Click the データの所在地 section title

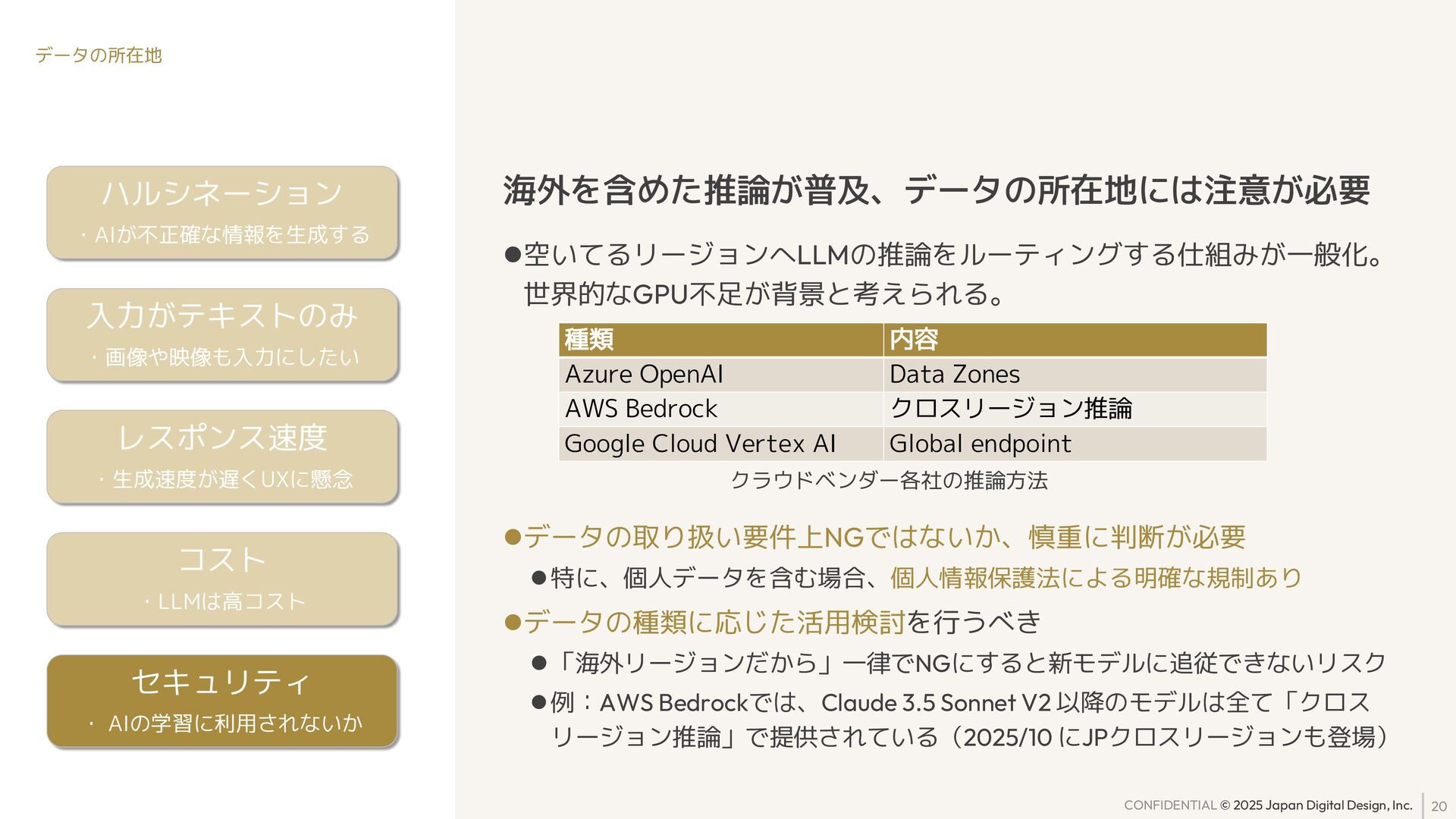click(x=99, y=55)
